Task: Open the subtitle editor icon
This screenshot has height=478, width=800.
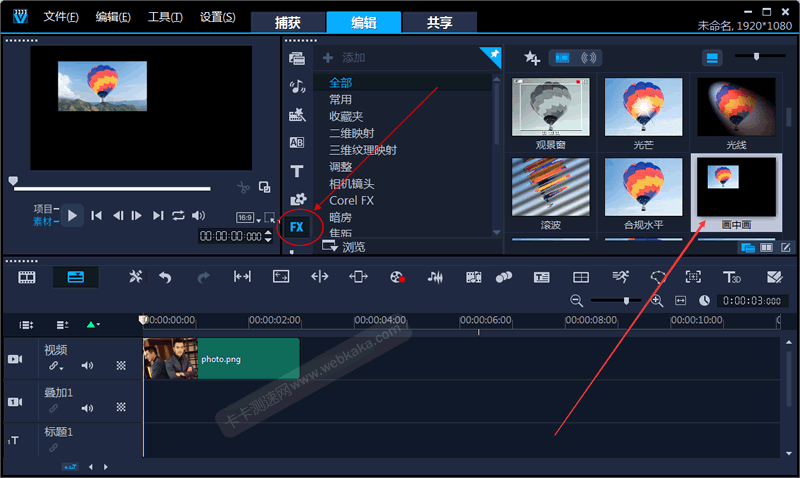Action: (541, 277)
